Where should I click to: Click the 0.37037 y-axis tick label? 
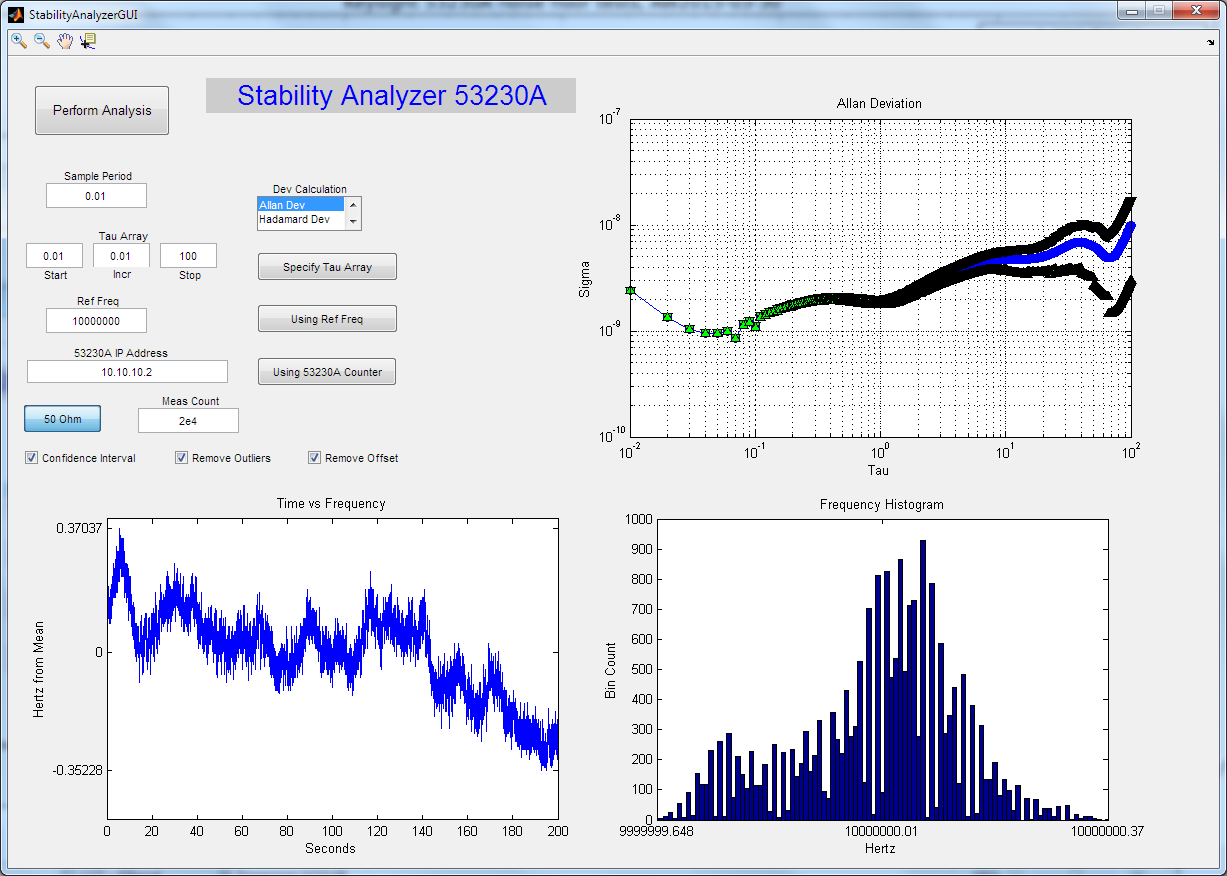coord(78,529)
